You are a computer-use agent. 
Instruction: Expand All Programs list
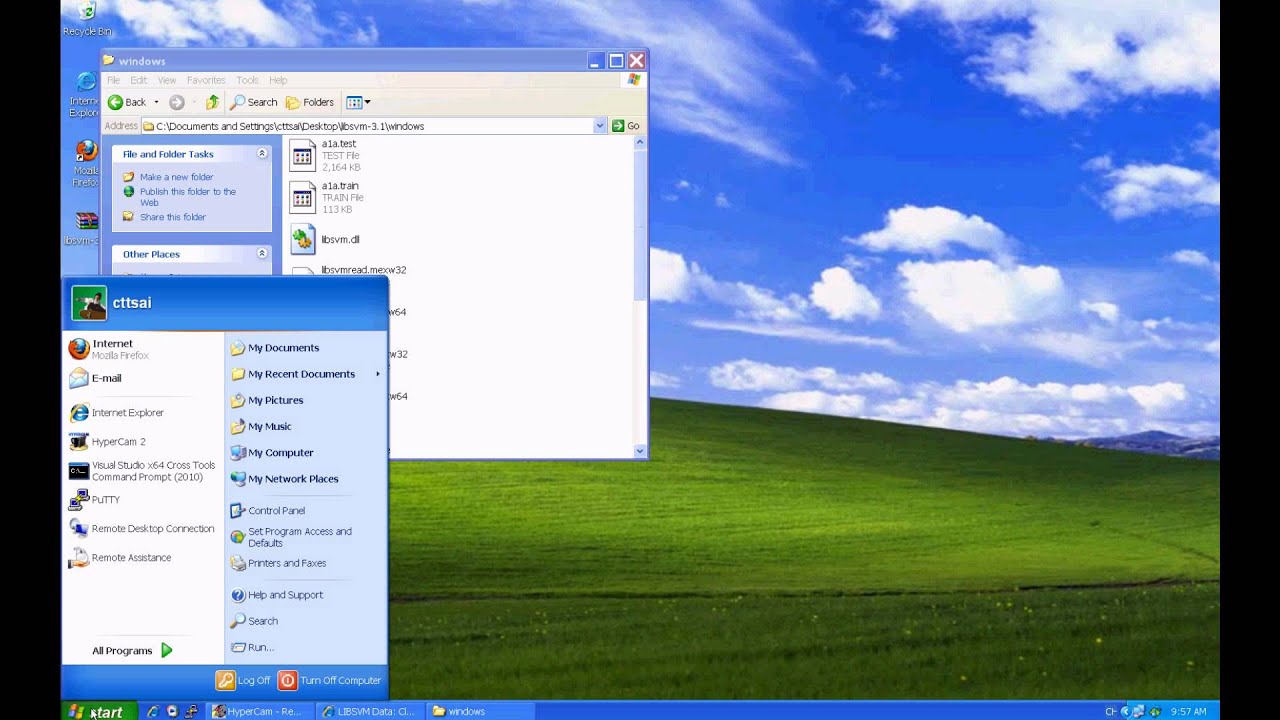click(133, 651)
